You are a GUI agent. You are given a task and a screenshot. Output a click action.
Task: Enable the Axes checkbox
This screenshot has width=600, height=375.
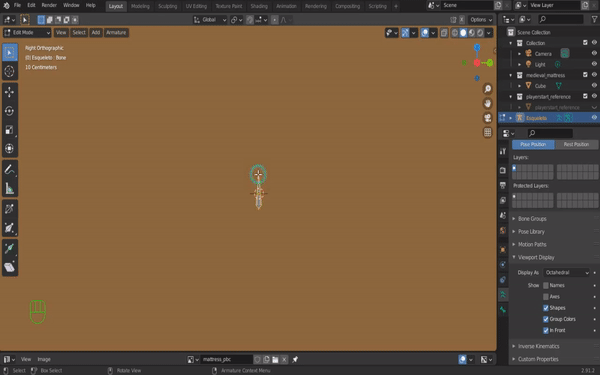tap(546, 297)
